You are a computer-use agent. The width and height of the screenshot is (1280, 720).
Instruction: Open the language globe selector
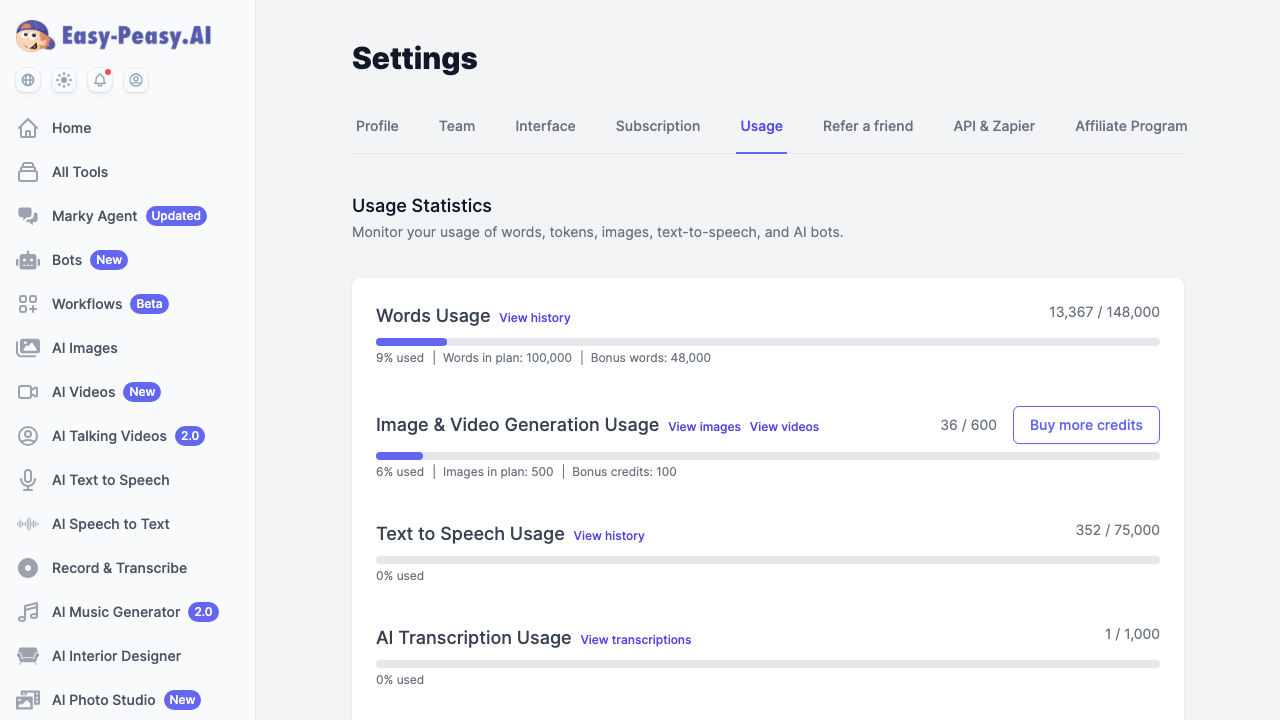click(x=28, y=80)
